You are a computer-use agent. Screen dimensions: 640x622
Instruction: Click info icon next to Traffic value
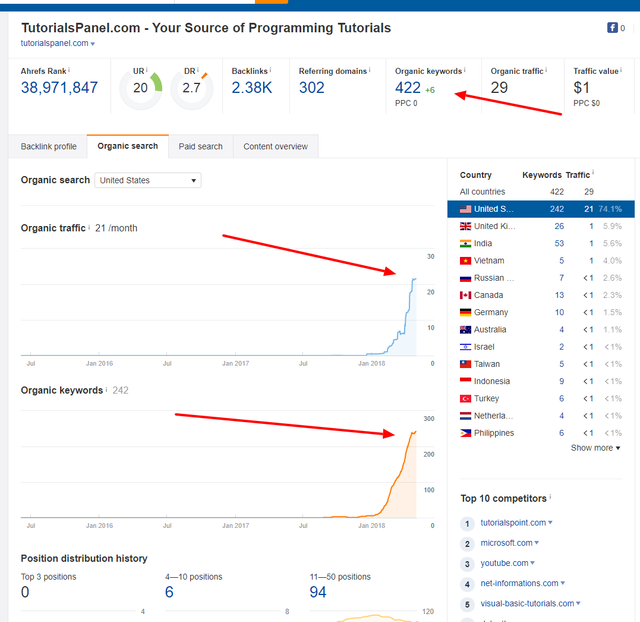coord(622,71)
